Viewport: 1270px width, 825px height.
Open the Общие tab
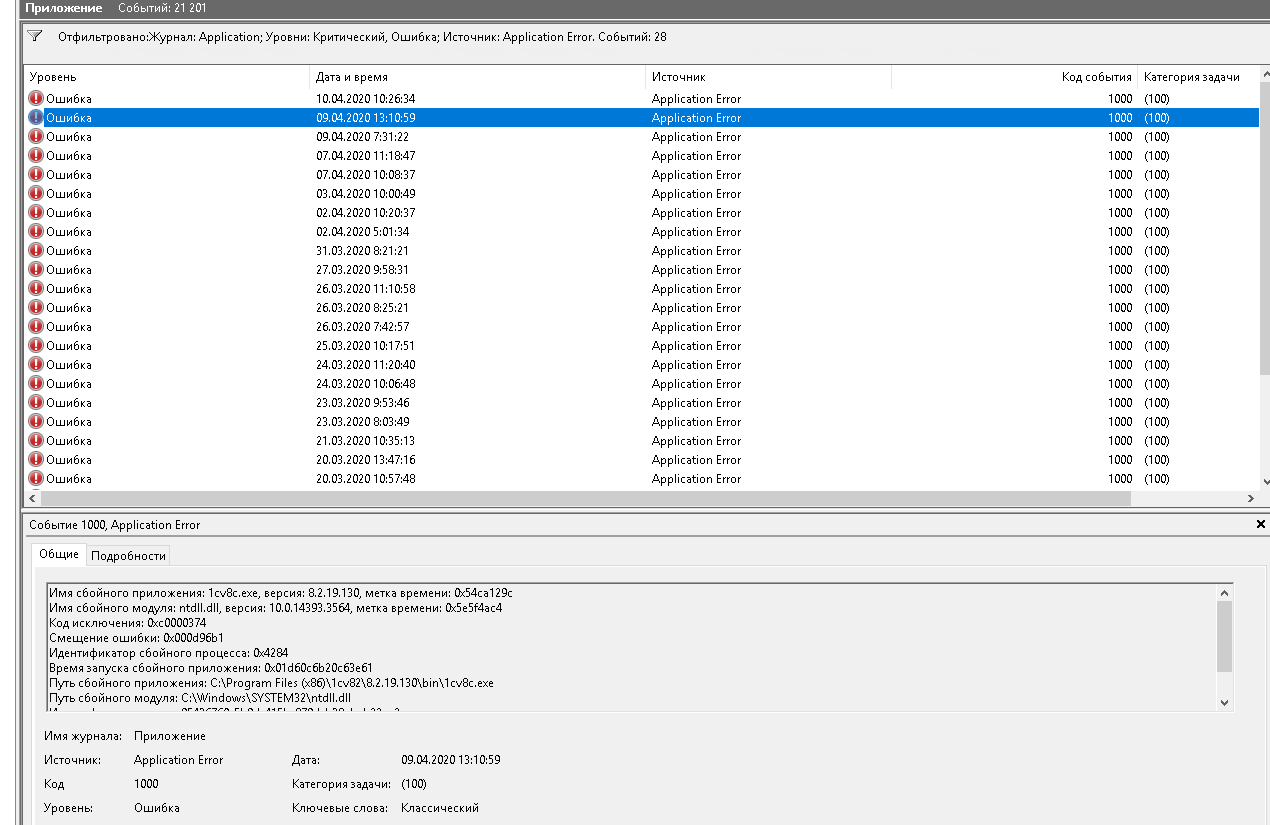[x=59, y=555]
